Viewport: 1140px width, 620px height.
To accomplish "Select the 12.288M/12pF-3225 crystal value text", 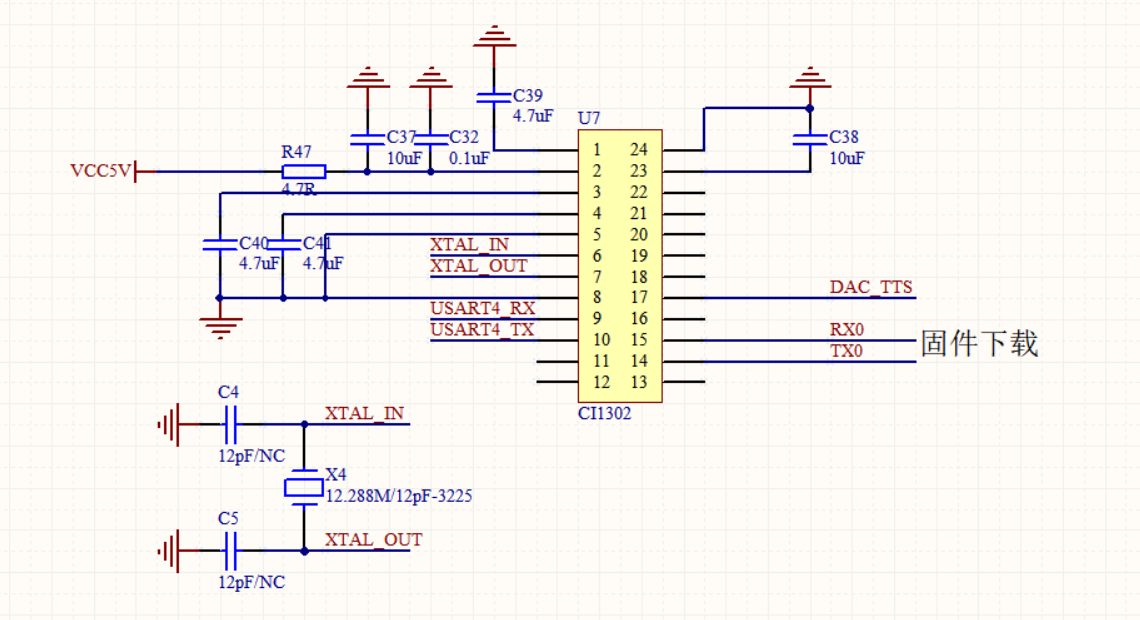I will [x=398, y=496].
